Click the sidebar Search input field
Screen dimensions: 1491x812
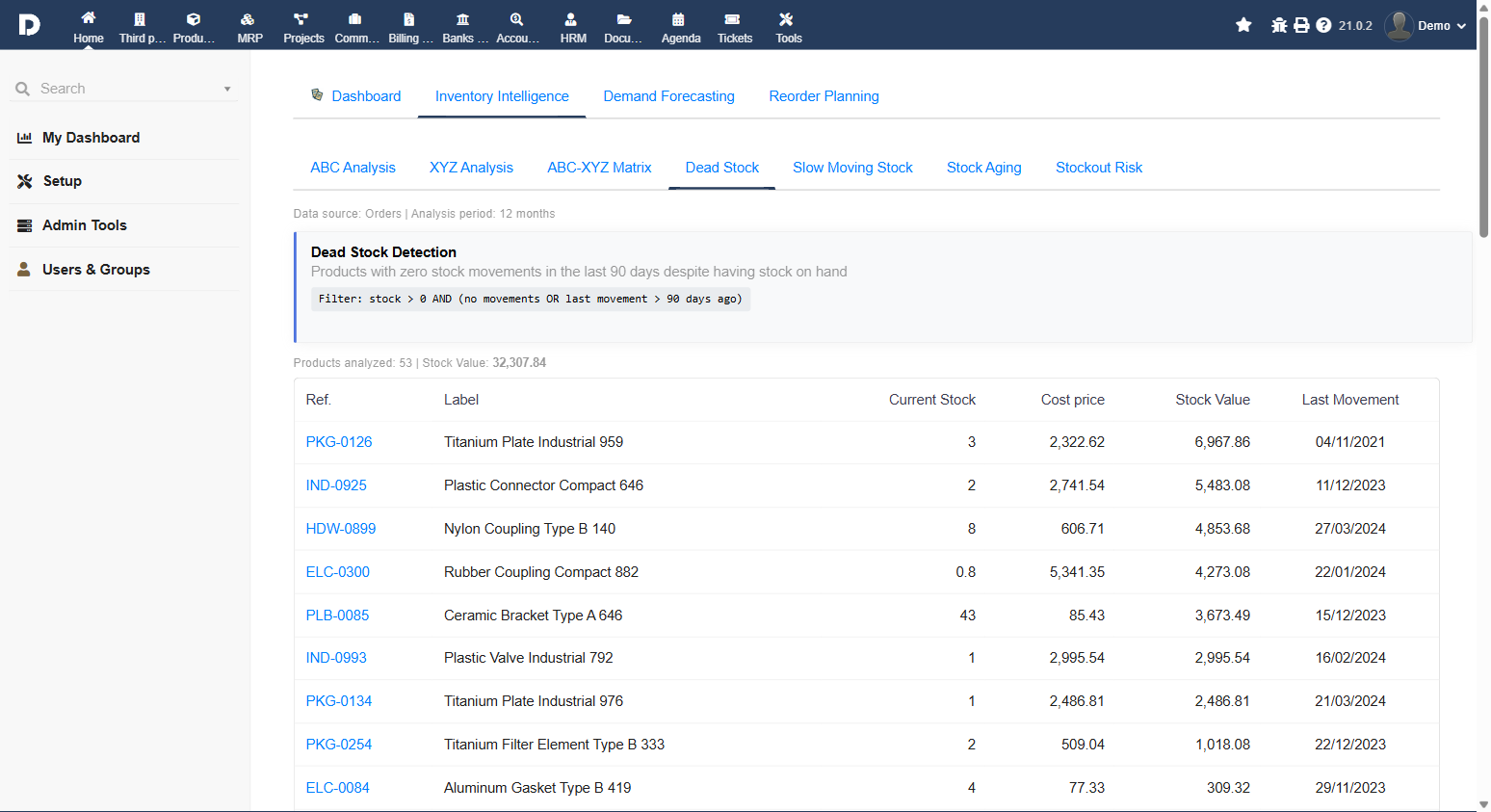[125, 89]
